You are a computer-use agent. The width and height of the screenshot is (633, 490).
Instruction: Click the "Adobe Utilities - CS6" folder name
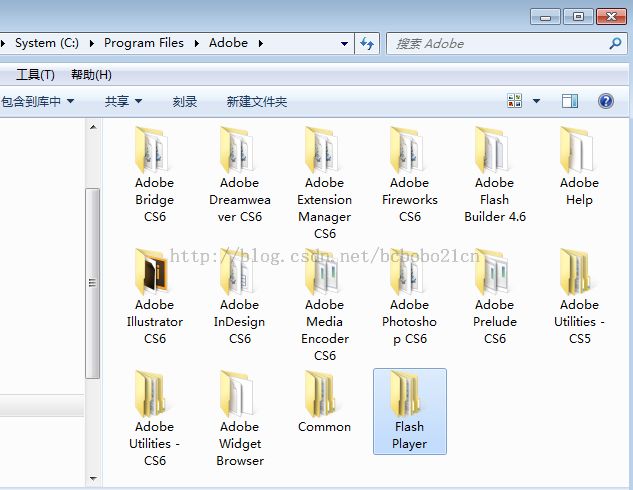click(x=155, y=444)
